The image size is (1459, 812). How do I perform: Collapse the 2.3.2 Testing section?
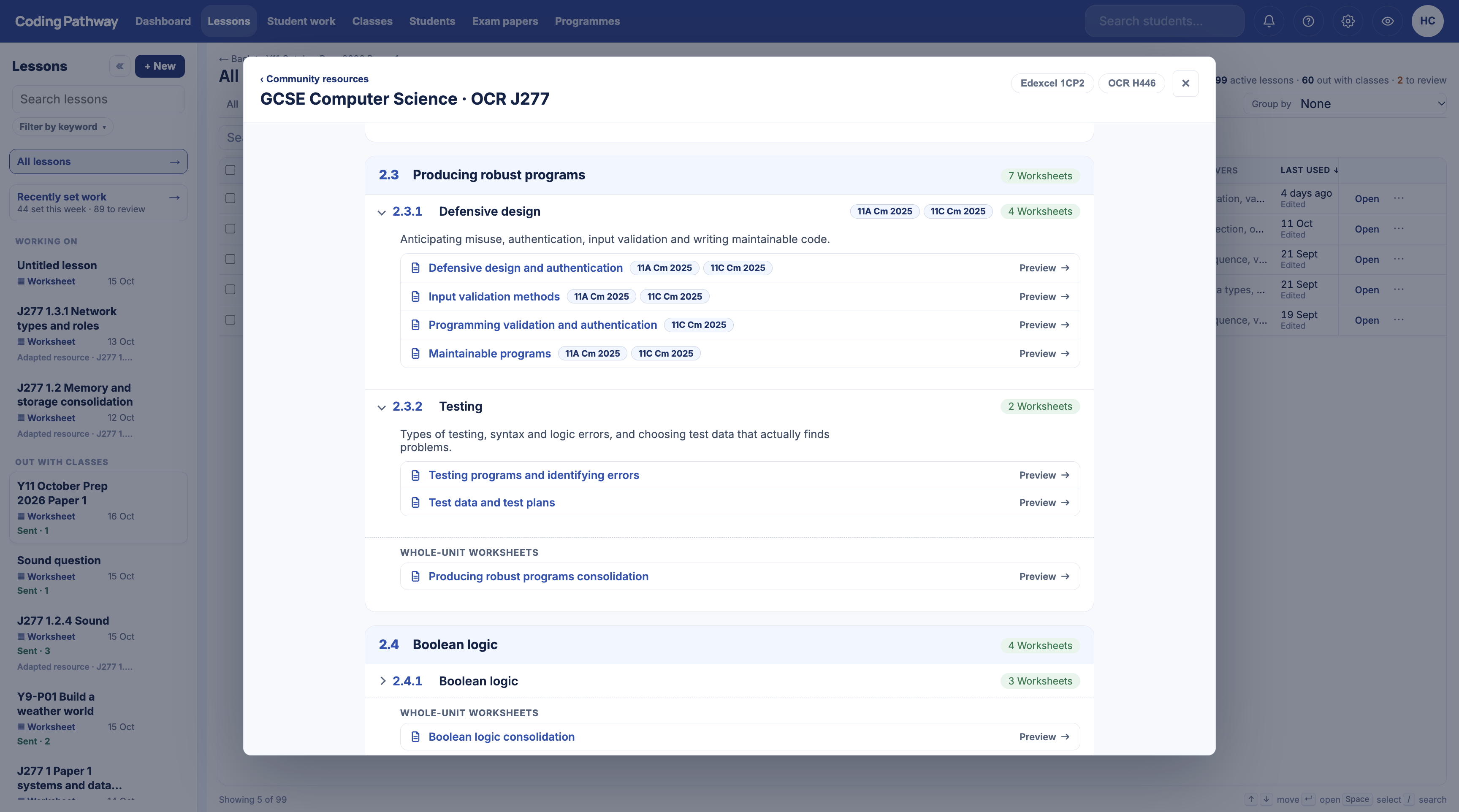pos(381,407)
